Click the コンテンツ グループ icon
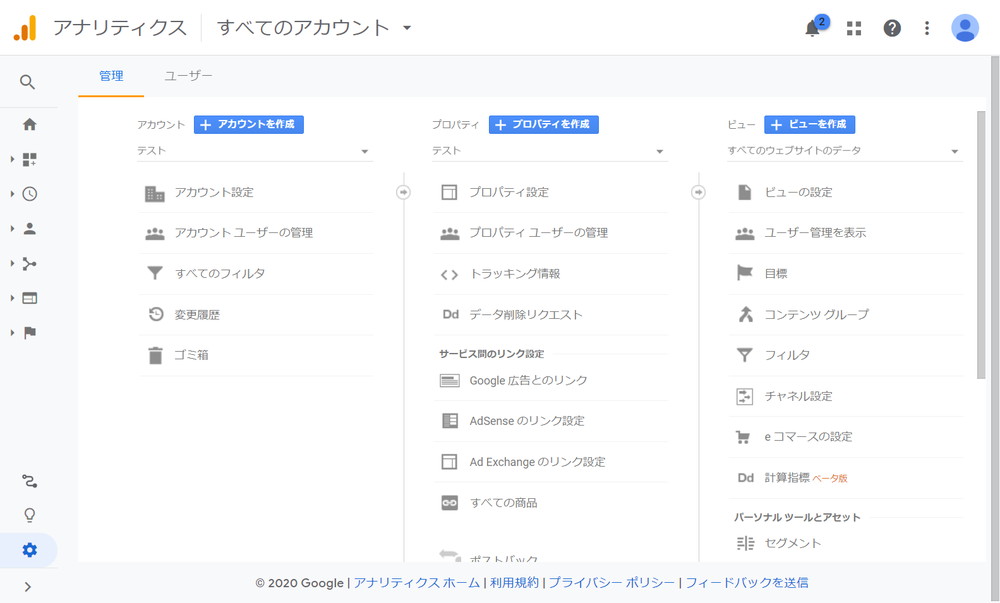The height and width of the screenshot is (603, 1000). coord(746,314)
